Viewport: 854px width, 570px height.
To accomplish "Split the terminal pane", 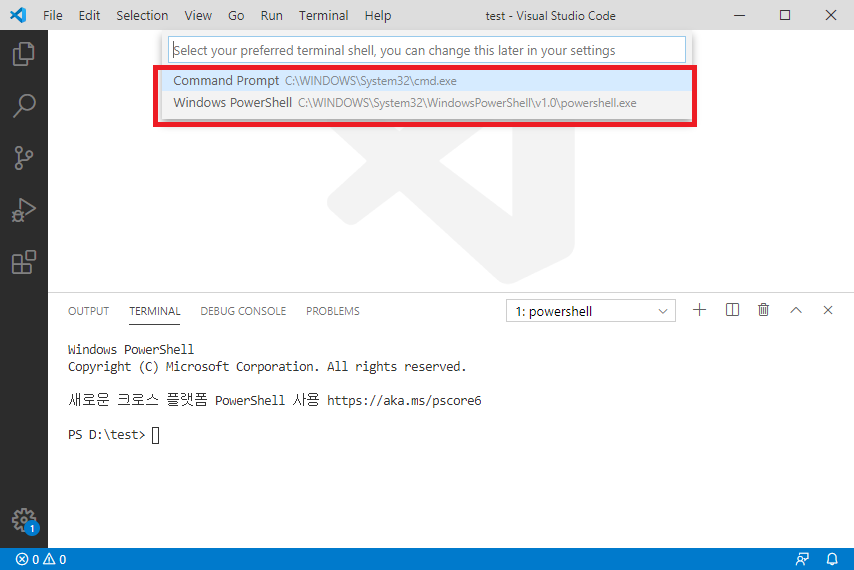I will coord(732,310).
